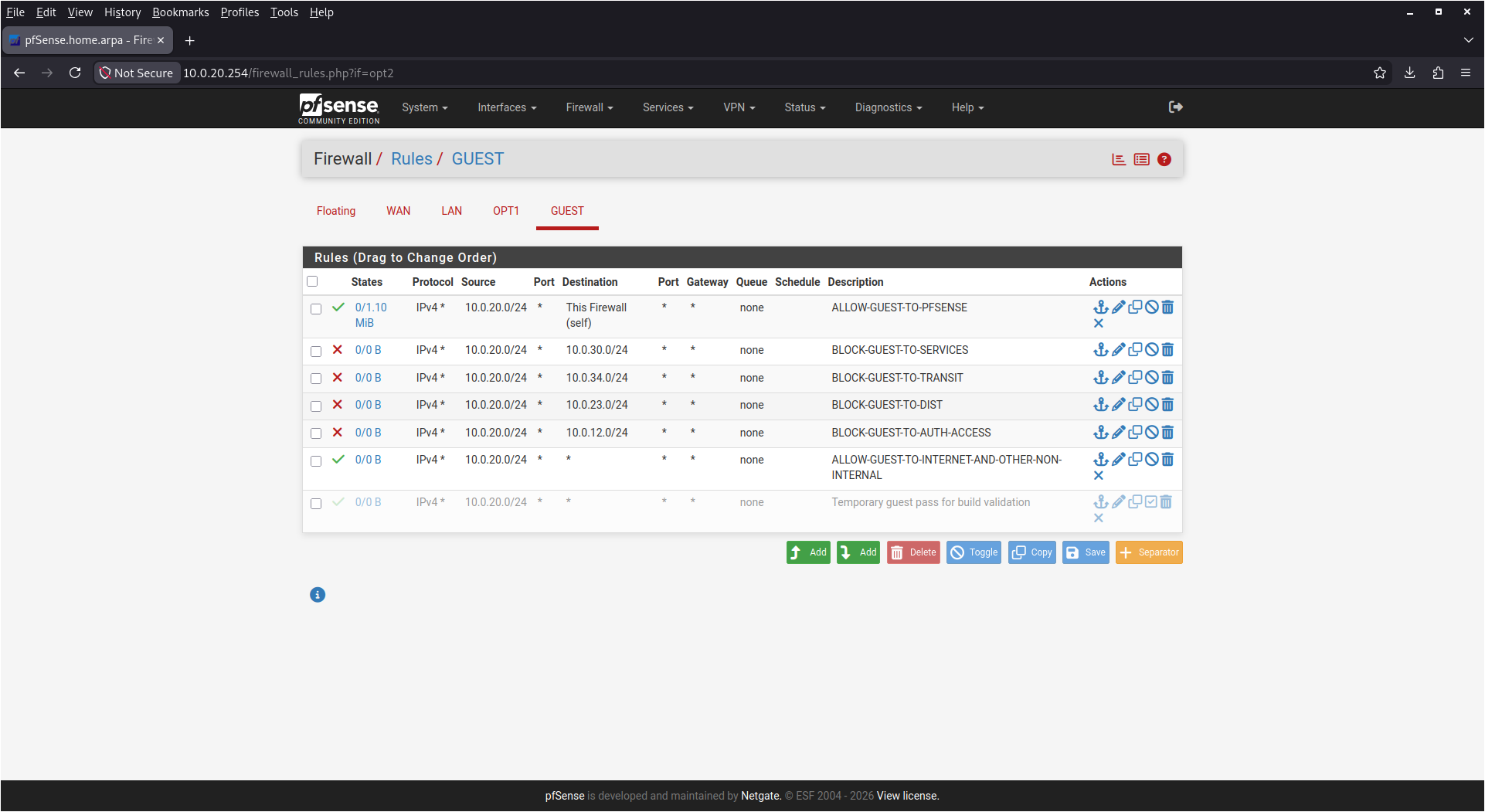Image resolution: width=1485 pixels, height=812 pixels.
Task: Click the blue info icon below rules
Action: pyautogui.click(x=318, y=595)
